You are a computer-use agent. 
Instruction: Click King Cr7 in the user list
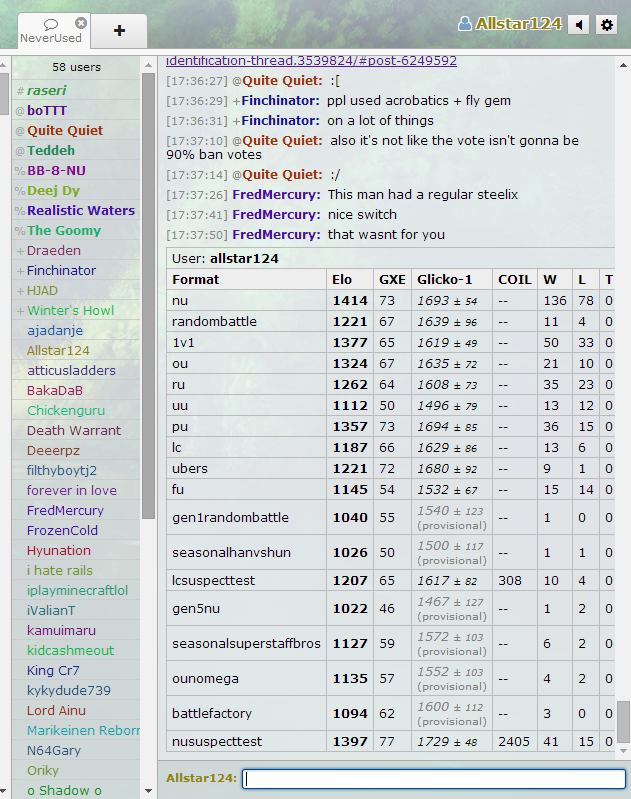tap(76, 670)
